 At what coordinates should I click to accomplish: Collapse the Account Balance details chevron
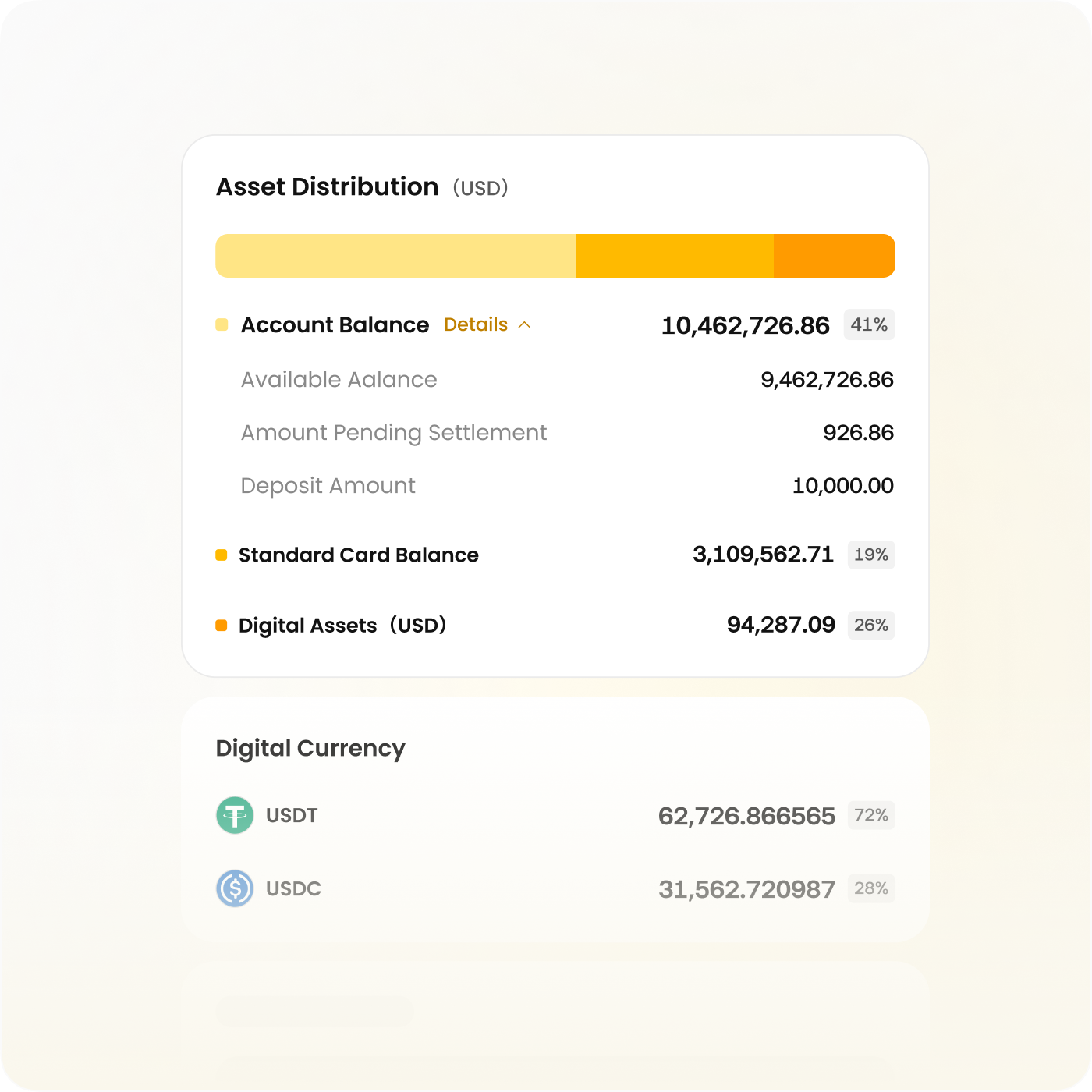click(x=525, y=324)
